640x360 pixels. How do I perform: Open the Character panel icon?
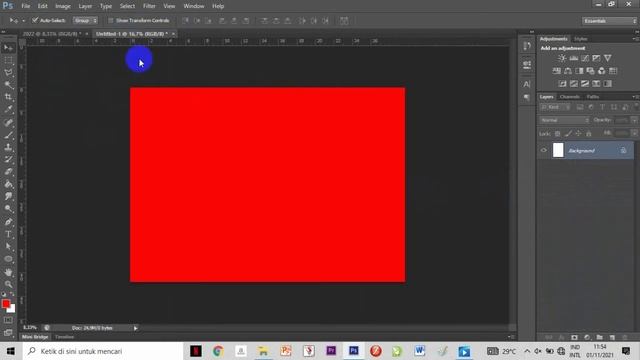(527, 84)
